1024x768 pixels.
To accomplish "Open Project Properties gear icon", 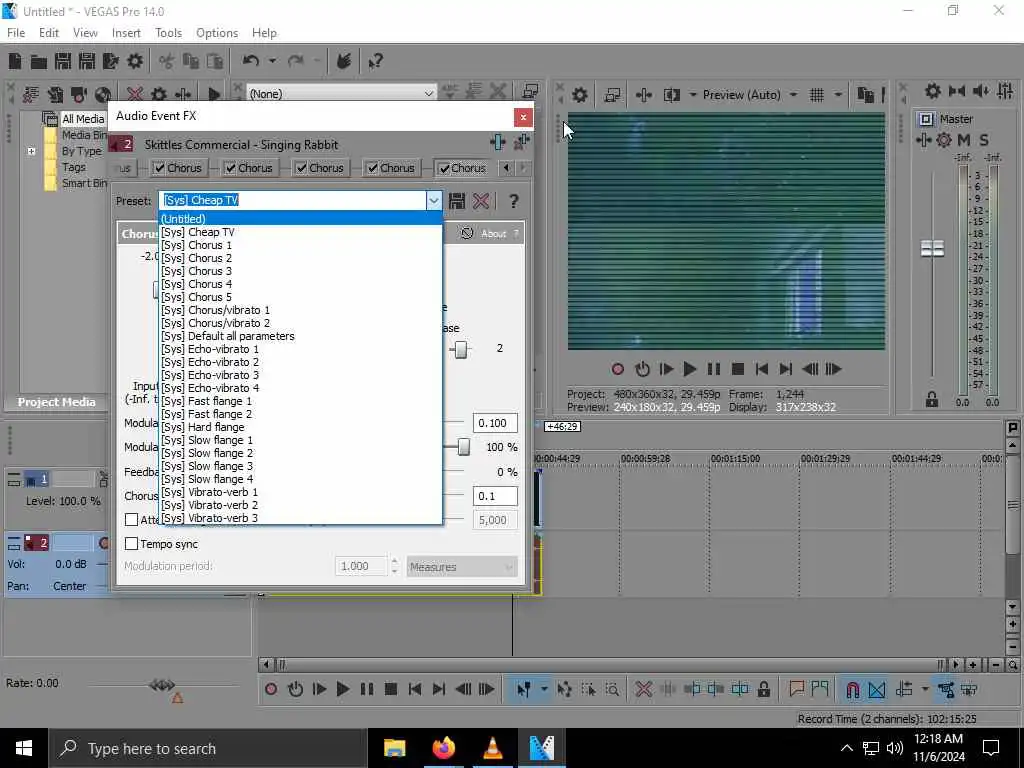I will click(135, 61).
